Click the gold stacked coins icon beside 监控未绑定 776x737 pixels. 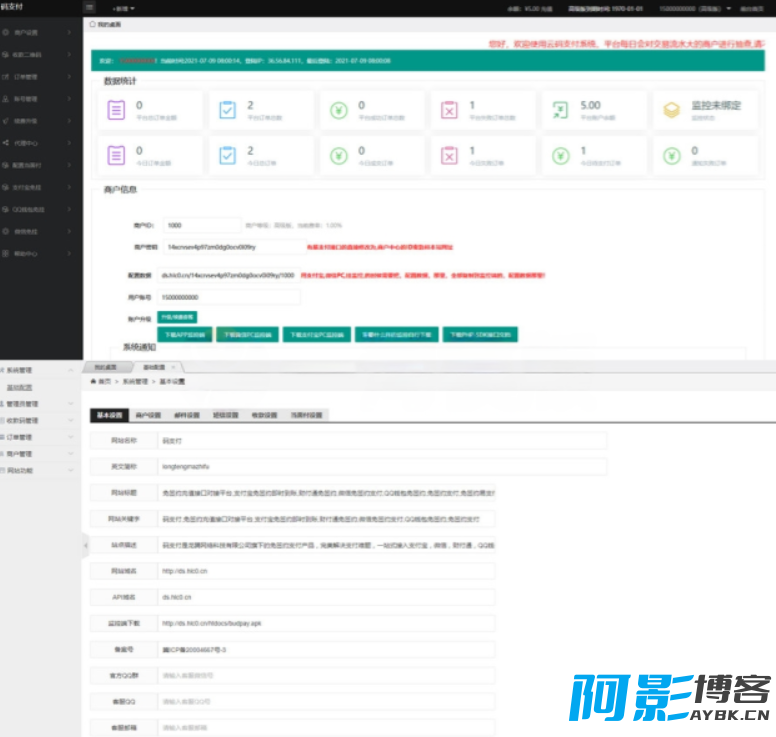[672, 110]
